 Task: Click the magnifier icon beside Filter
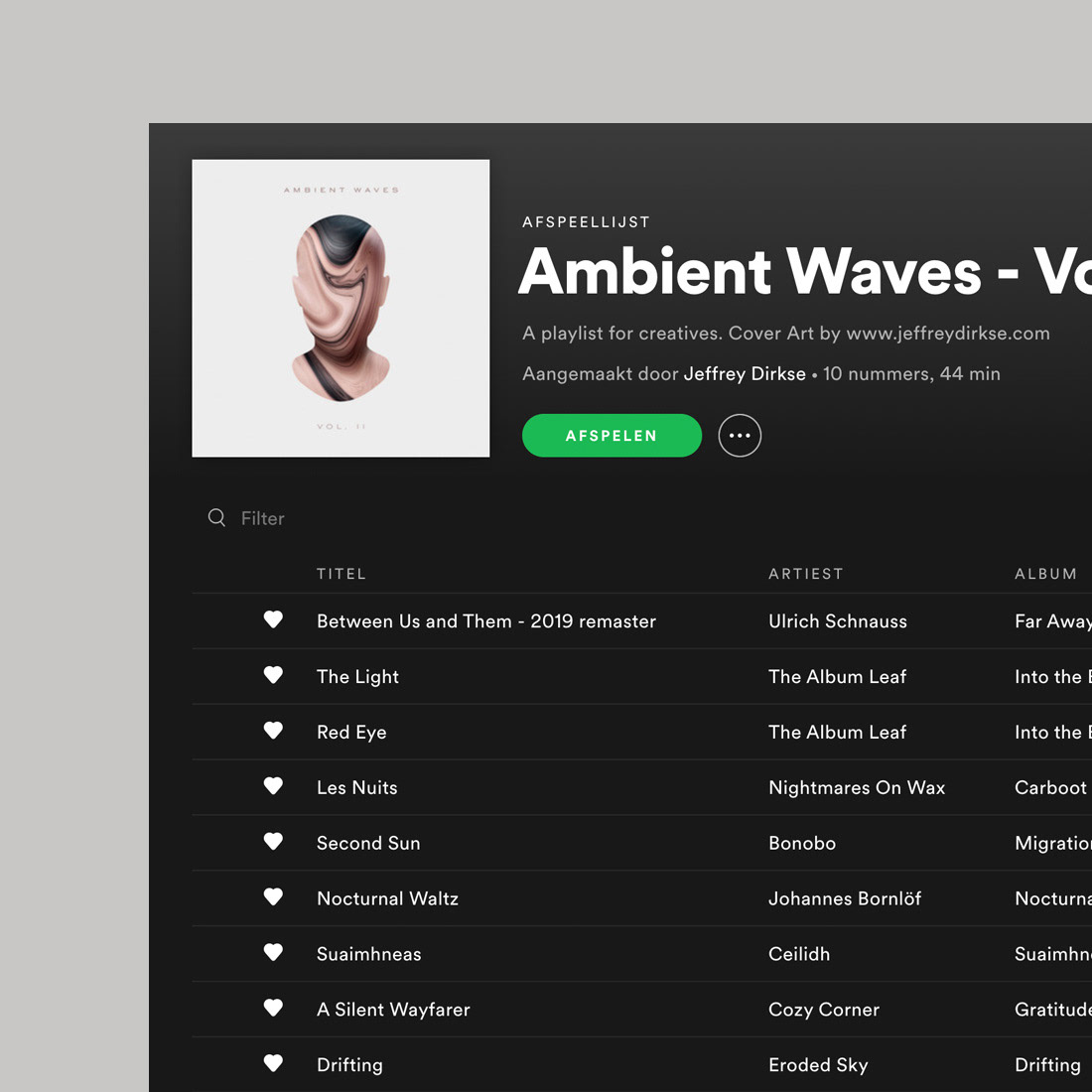(x=216, y=517)
